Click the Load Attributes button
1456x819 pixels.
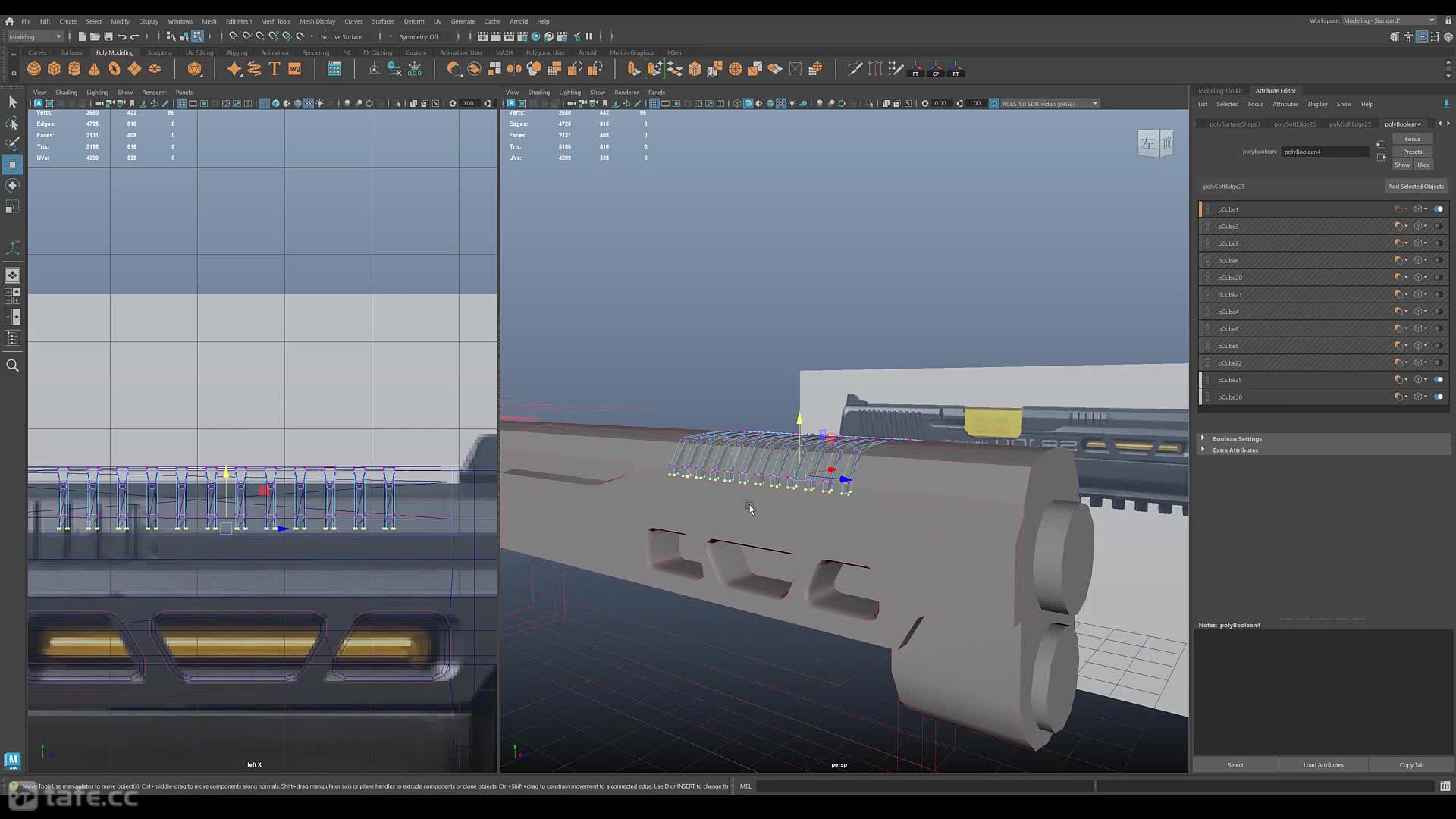point(1323,764)
